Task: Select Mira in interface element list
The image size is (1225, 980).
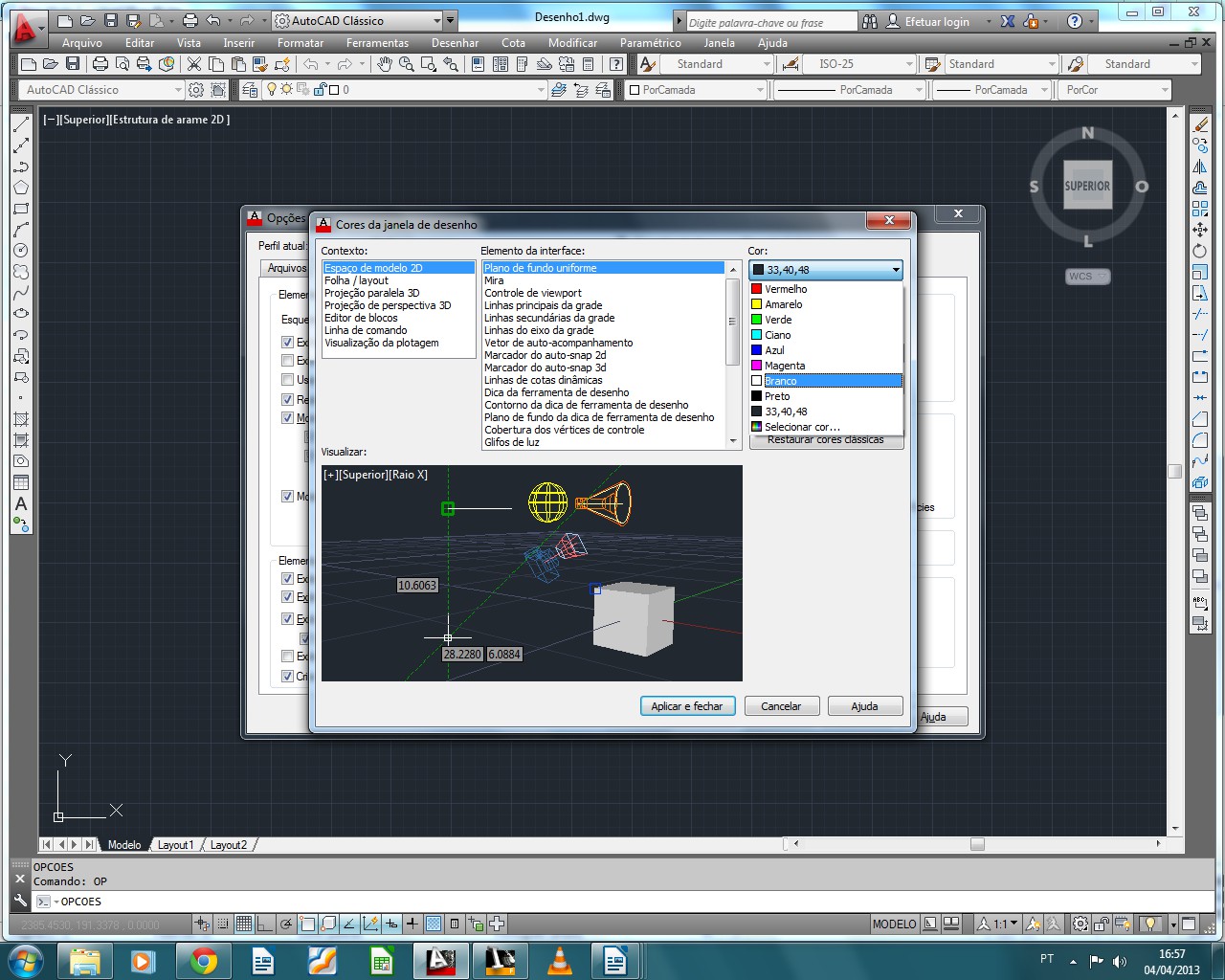Action: [x=604, y=280]
